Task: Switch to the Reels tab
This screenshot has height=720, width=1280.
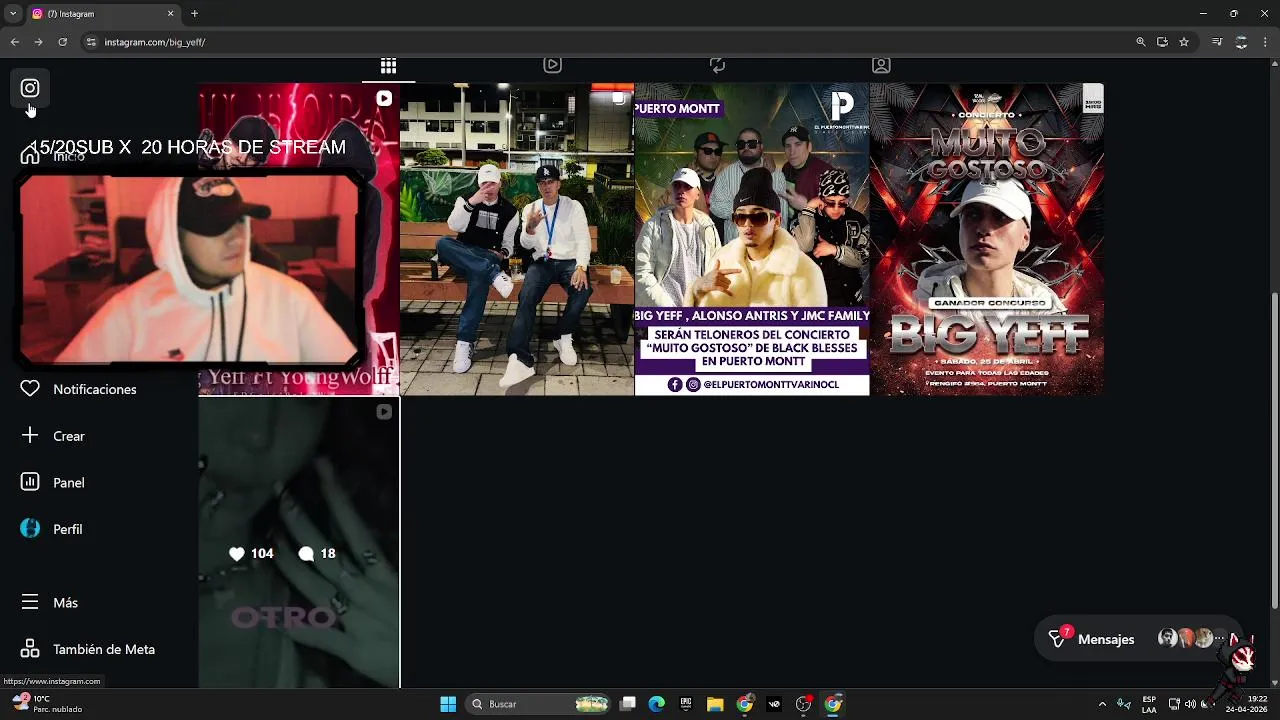Action: 552,65
